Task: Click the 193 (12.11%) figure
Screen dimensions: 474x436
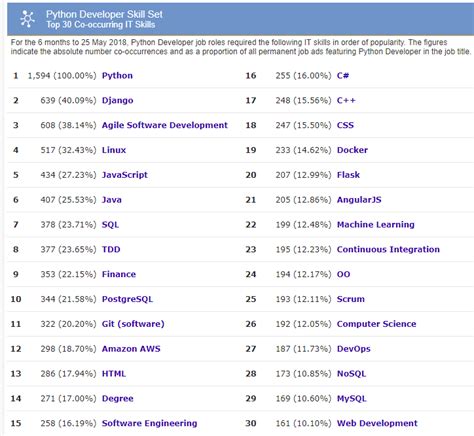Action: (x=303, y=299)
